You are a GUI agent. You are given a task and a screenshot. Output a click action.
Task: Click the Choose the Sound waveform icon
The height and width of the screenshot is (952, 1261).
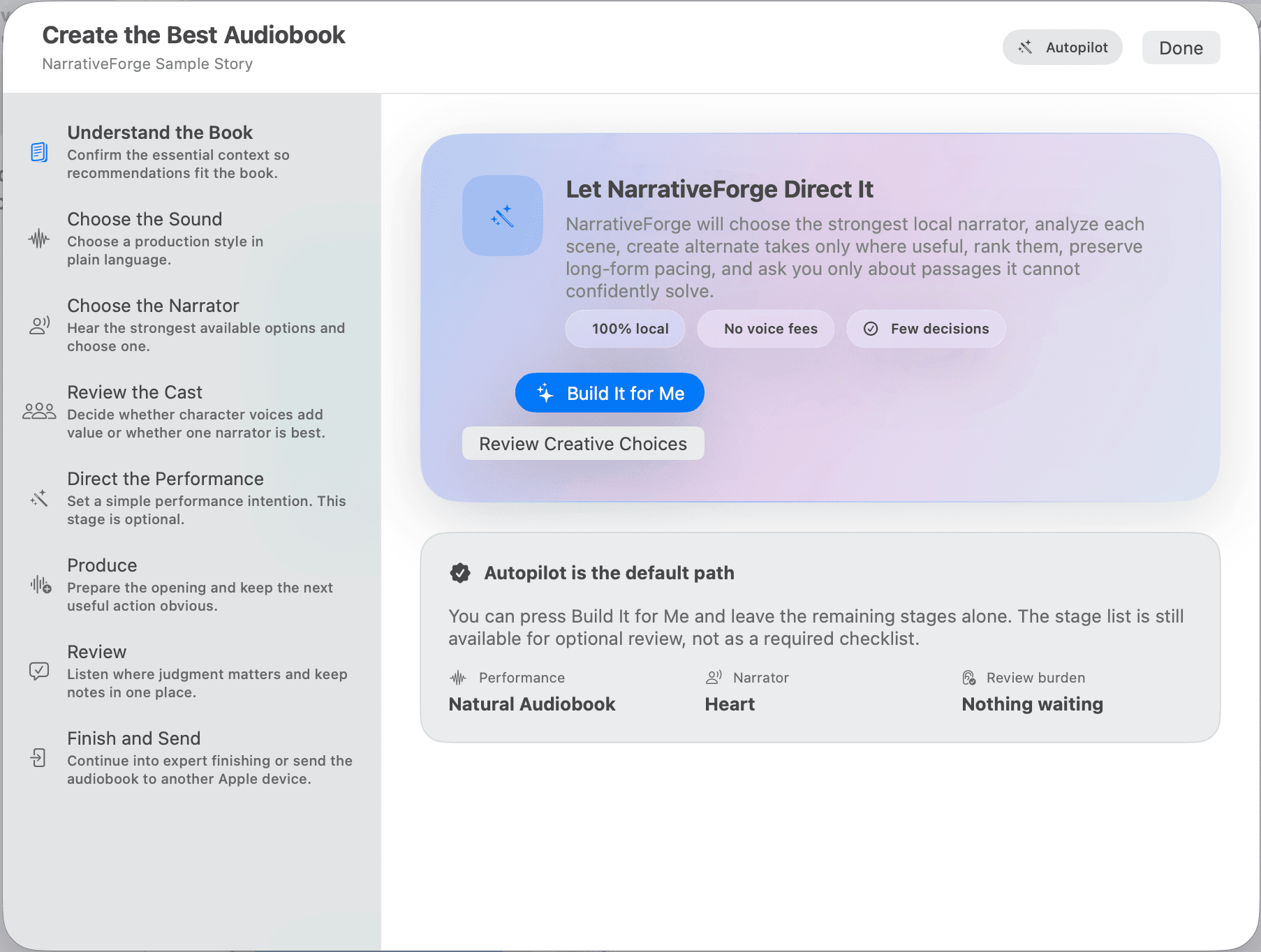point(39,239)
